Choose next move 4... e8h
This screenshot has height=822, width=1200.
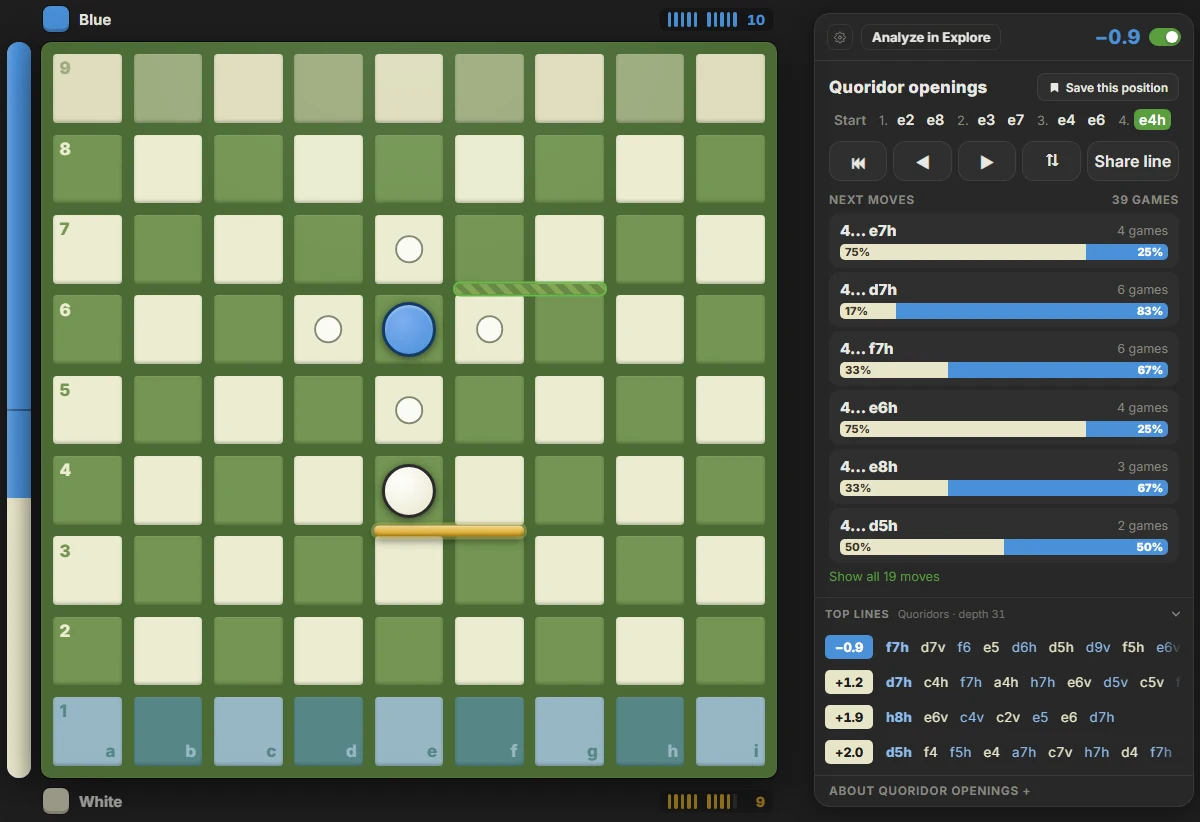tap(1004, 477)
